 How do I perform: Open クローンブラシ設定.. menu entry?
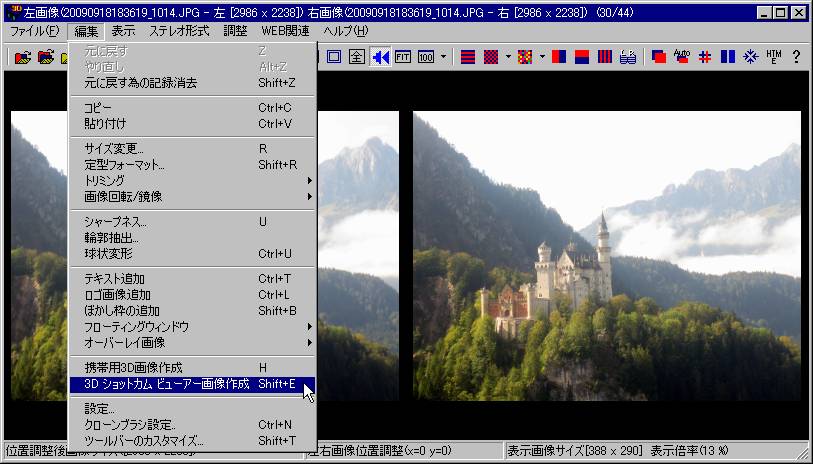tap(193, 425)
